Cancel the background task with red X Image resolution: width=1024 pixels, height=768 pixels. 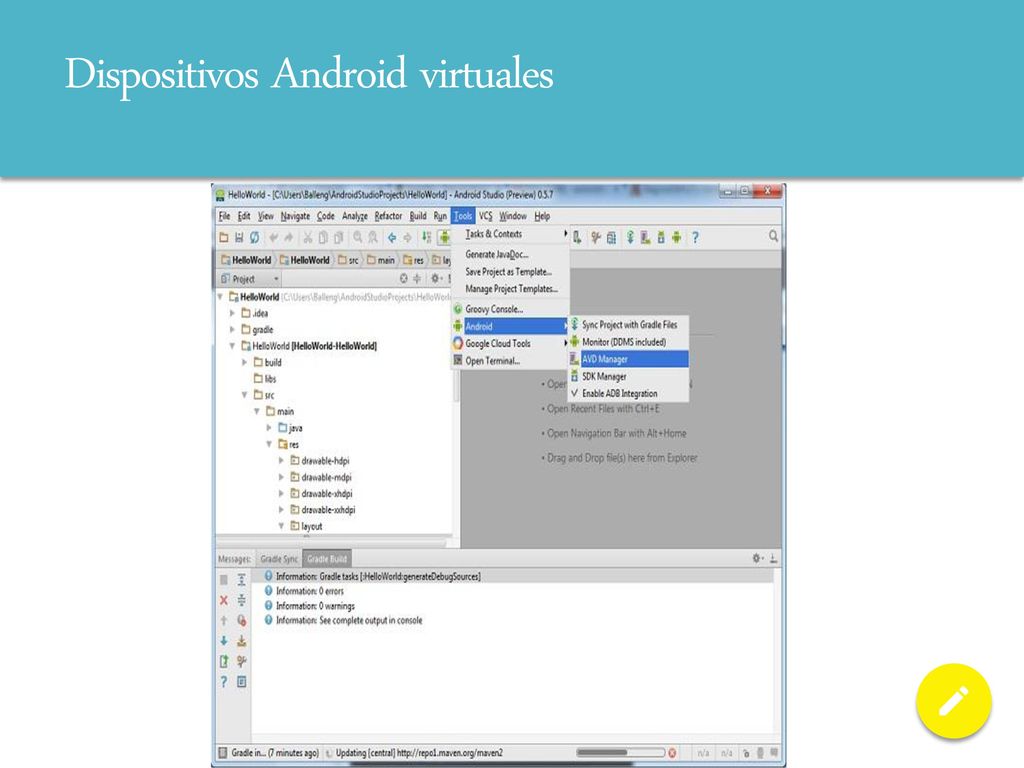(672, 753)
